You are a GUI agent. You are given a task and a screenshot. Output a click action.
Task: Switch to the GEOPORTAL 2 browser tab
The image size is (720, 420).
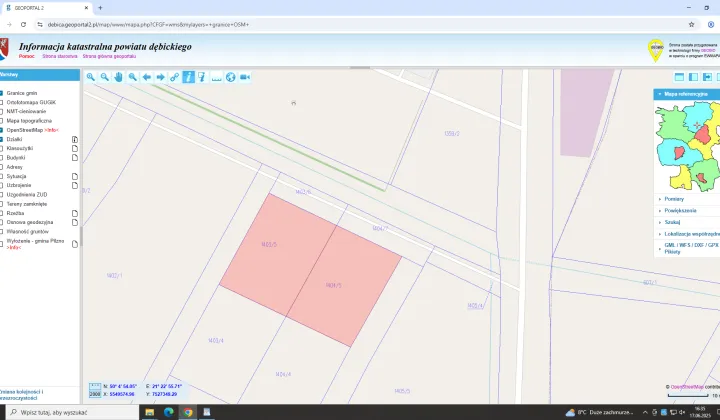click(x=45, y=7)
